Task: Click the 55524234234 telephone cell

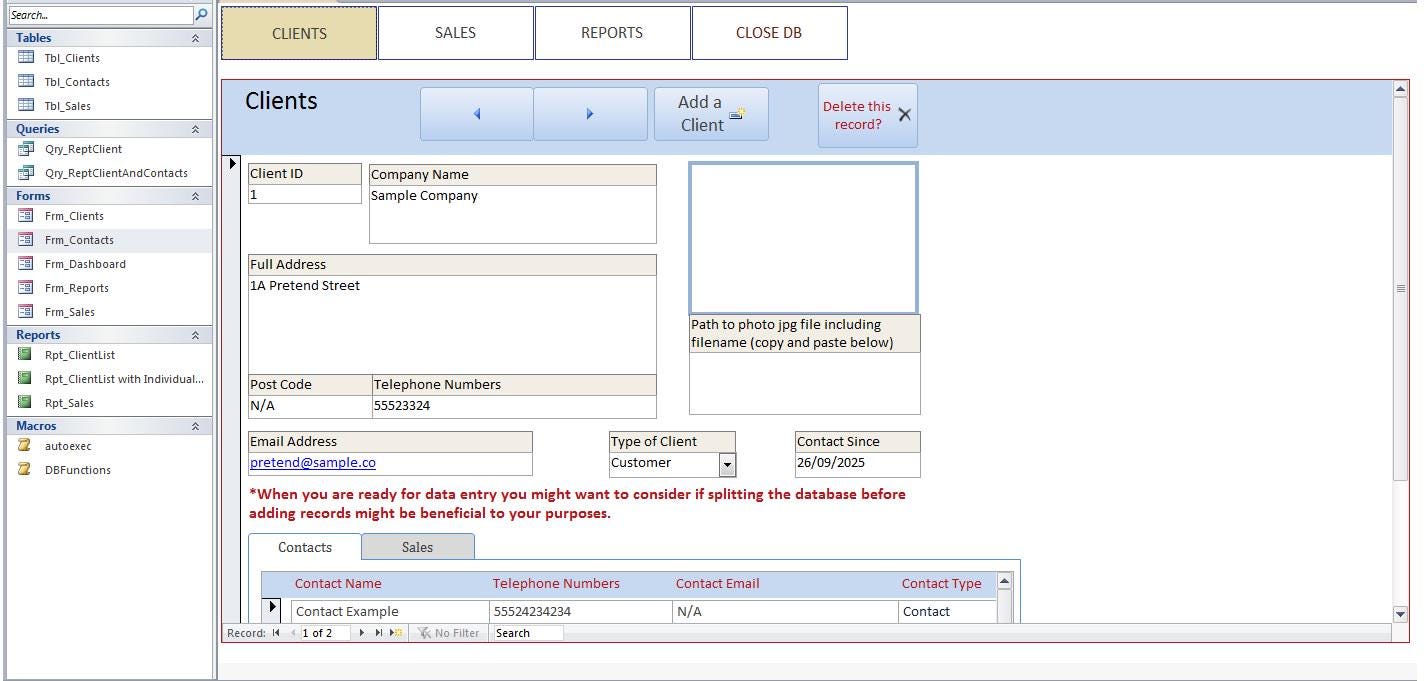Action: (x=581, y=611)
